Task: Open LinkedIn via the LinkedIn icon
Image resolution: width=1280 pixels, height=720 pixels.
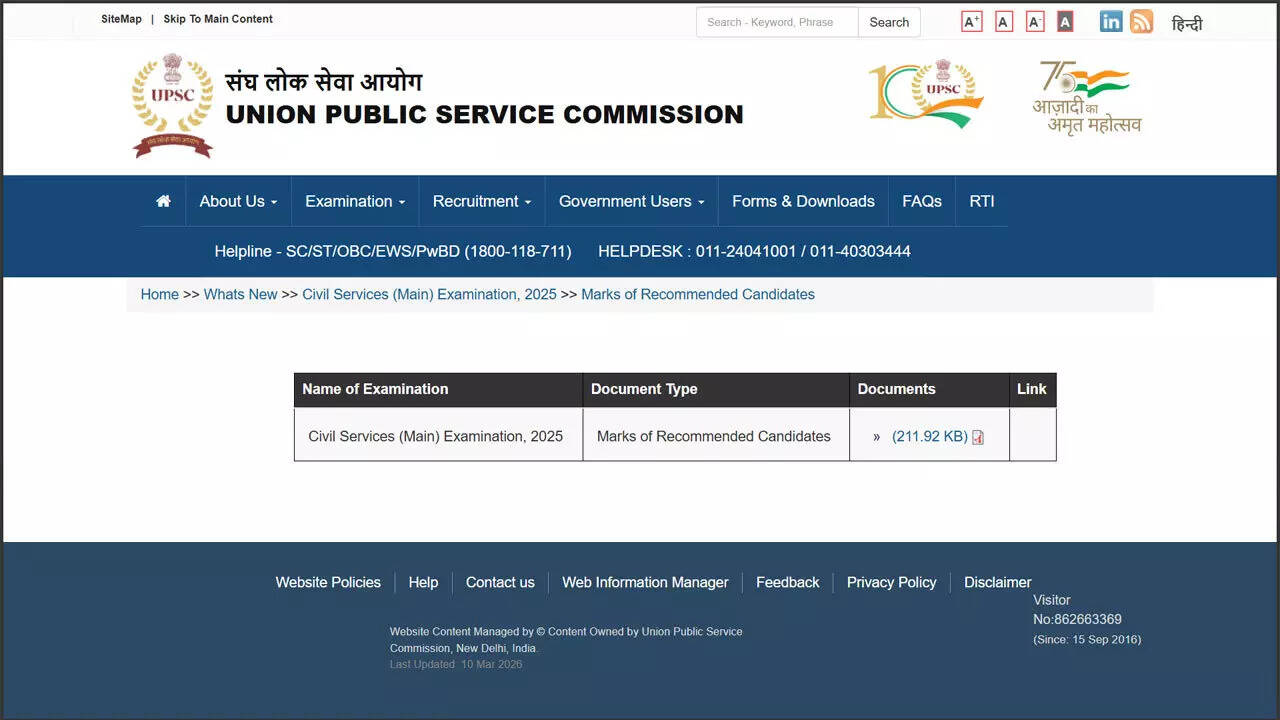Action: (x=1110, y=21)
